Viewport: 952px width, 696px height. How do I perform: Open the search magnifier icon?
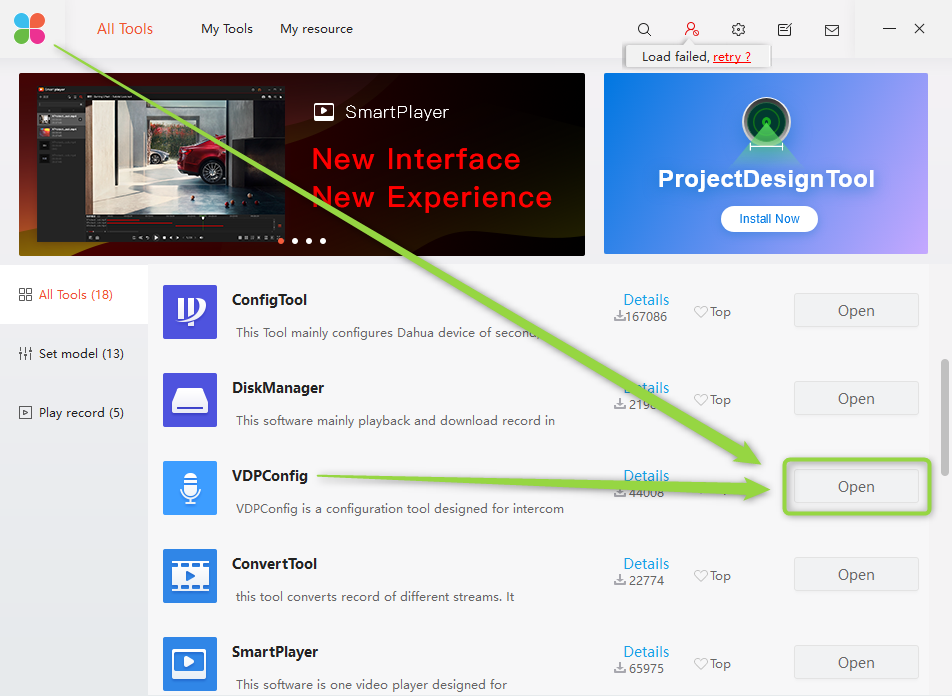644,29
